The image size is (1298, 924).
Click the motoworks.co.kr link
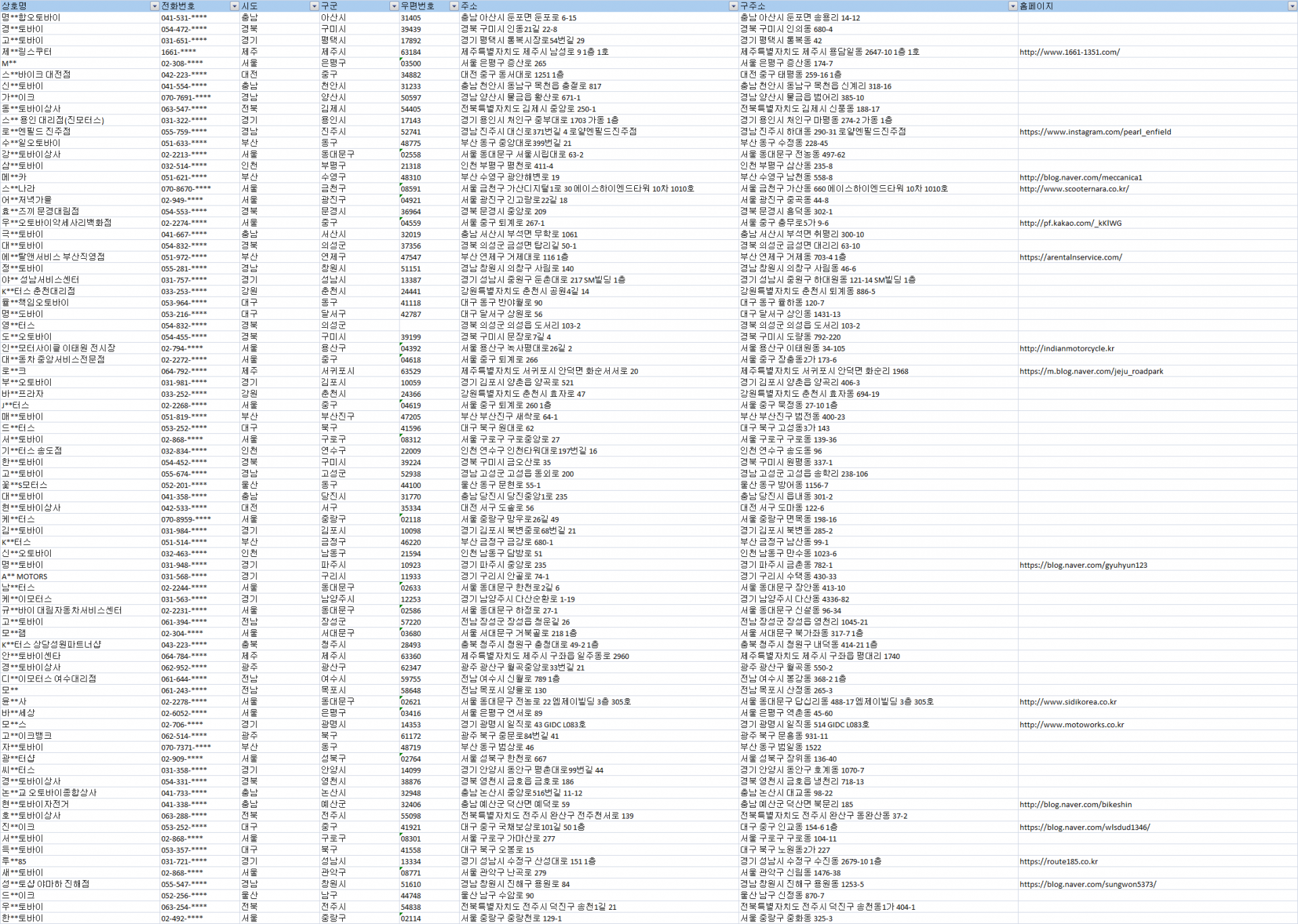click(1072, 725)
